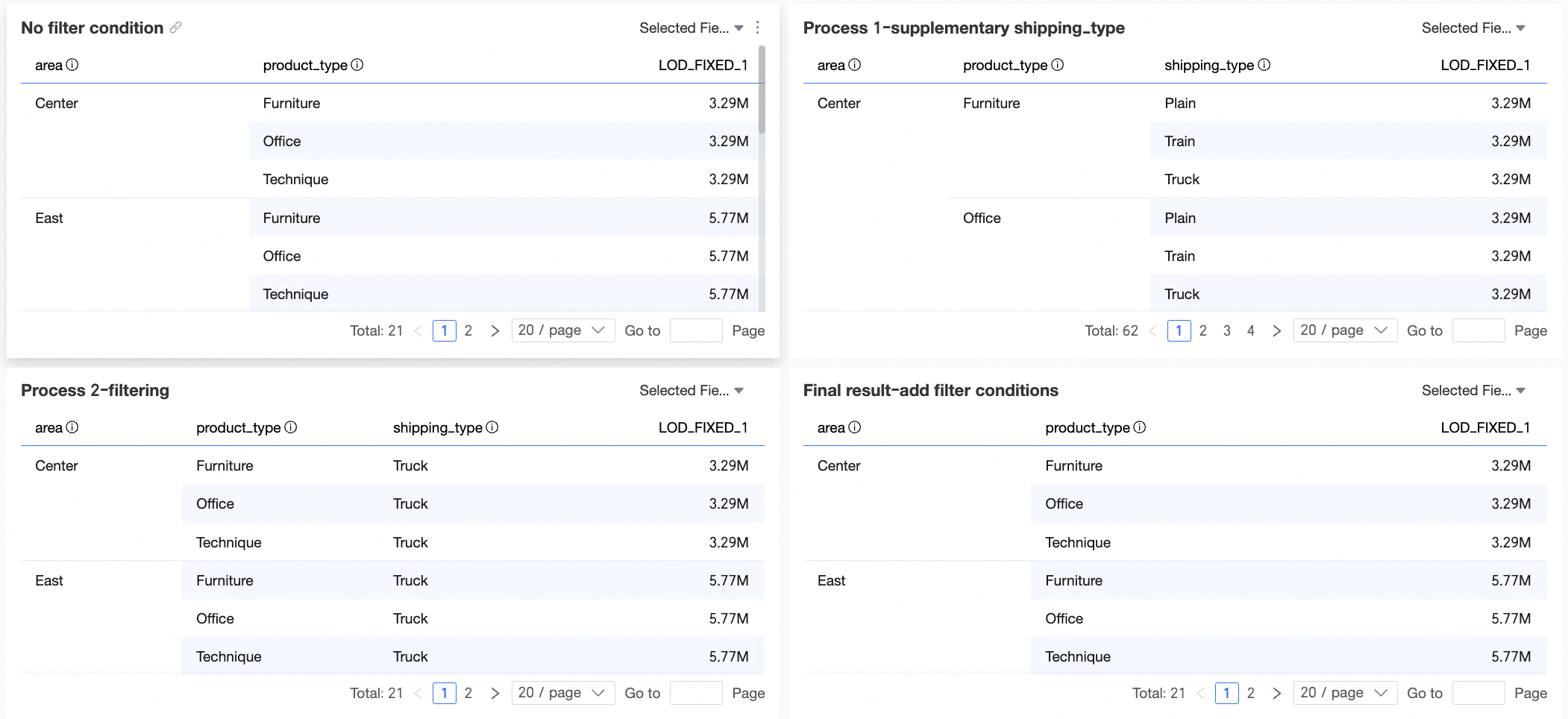Click area info icon in Process 2-filtering table
Screen dimensions: 1568x719
point(72,427)
